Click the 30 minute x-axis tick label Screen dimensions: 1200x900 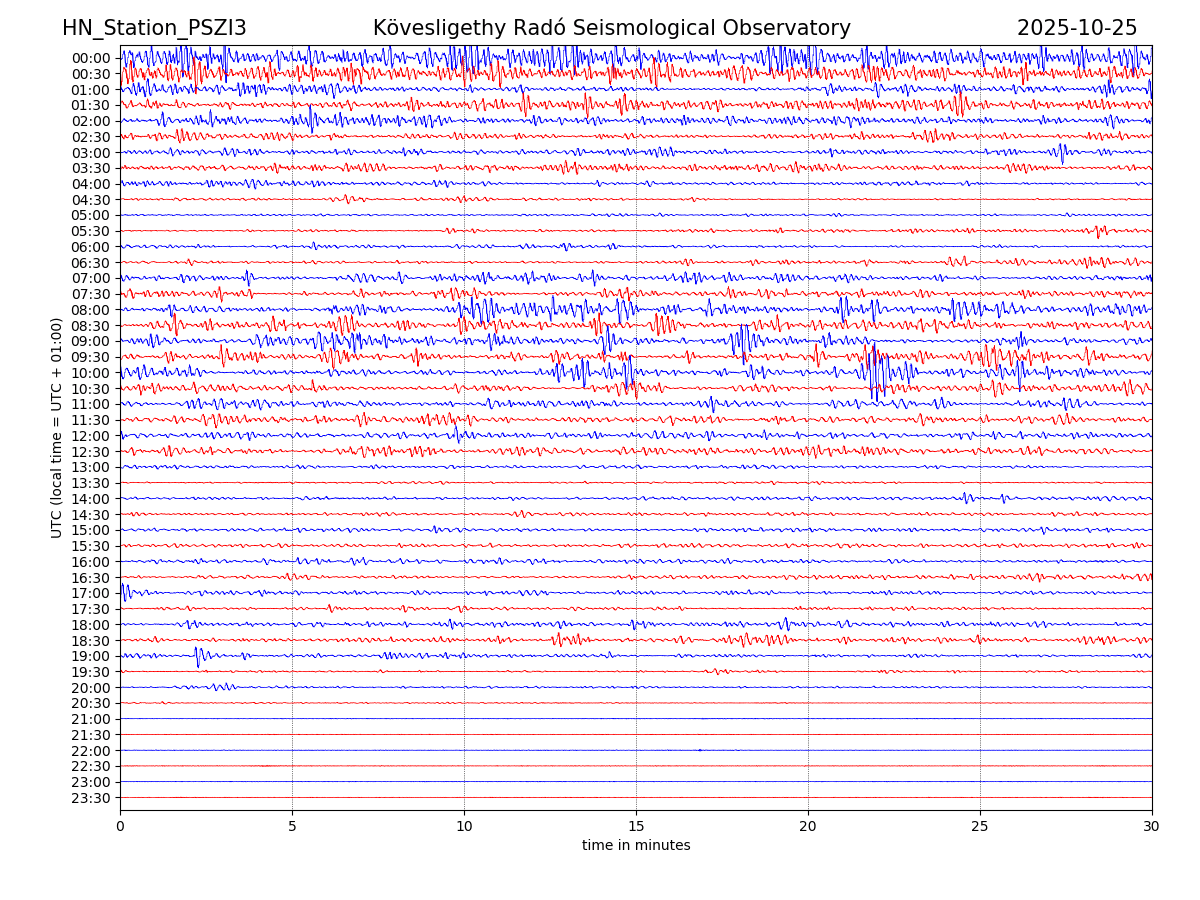click(1152, 826)
